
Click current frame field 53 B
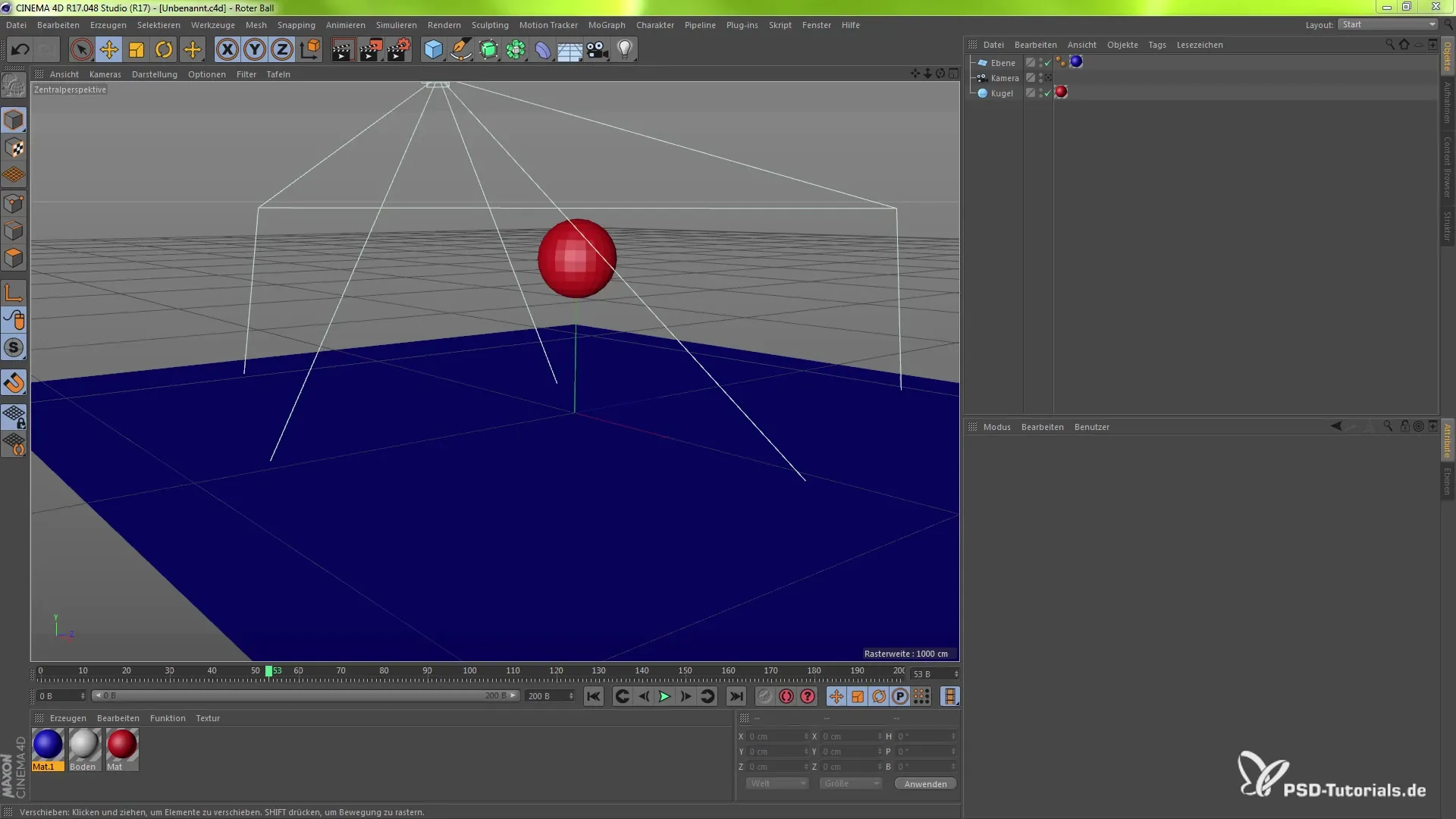935,674
